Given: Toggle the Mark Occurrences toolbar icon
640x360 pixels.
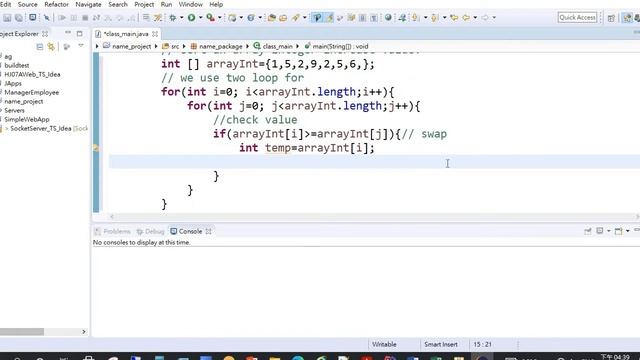Looking at the screenshot, I should pyautogui.click(x=329, y=18).
